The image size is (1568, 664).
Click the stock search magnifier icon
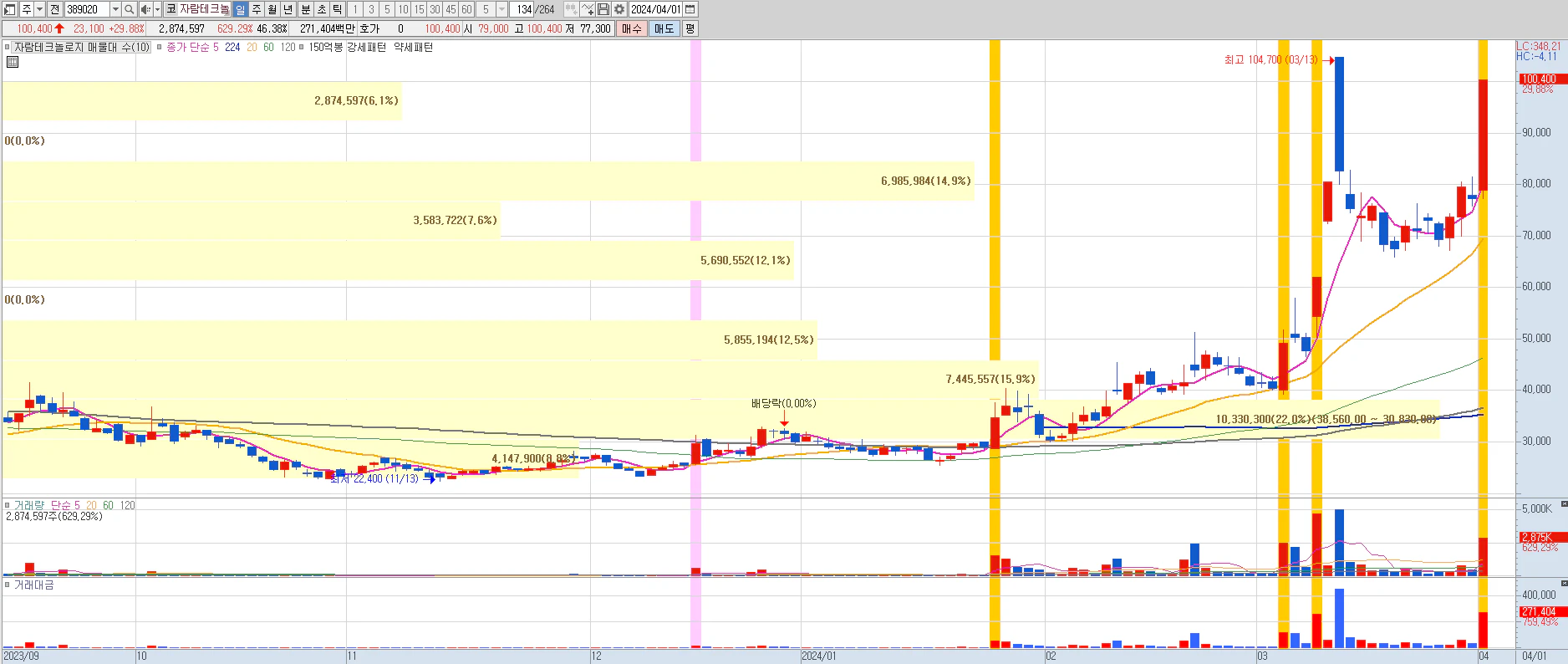click(130, 9)
